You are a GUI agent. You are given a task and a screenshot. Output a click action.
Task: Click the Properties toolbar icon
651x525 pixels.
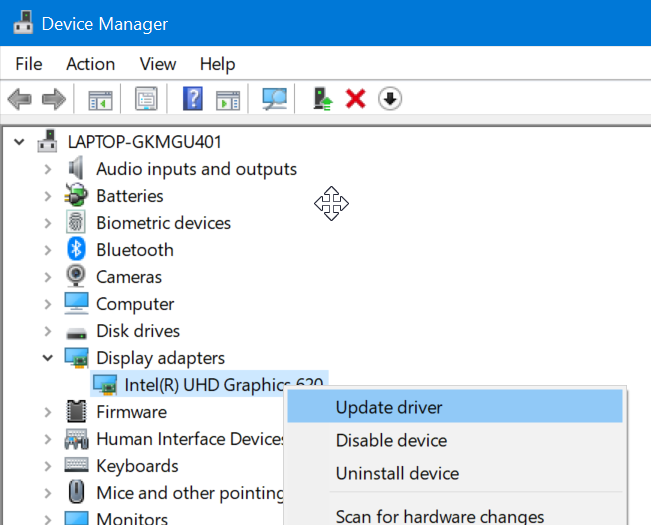click(x=147, y=99)
